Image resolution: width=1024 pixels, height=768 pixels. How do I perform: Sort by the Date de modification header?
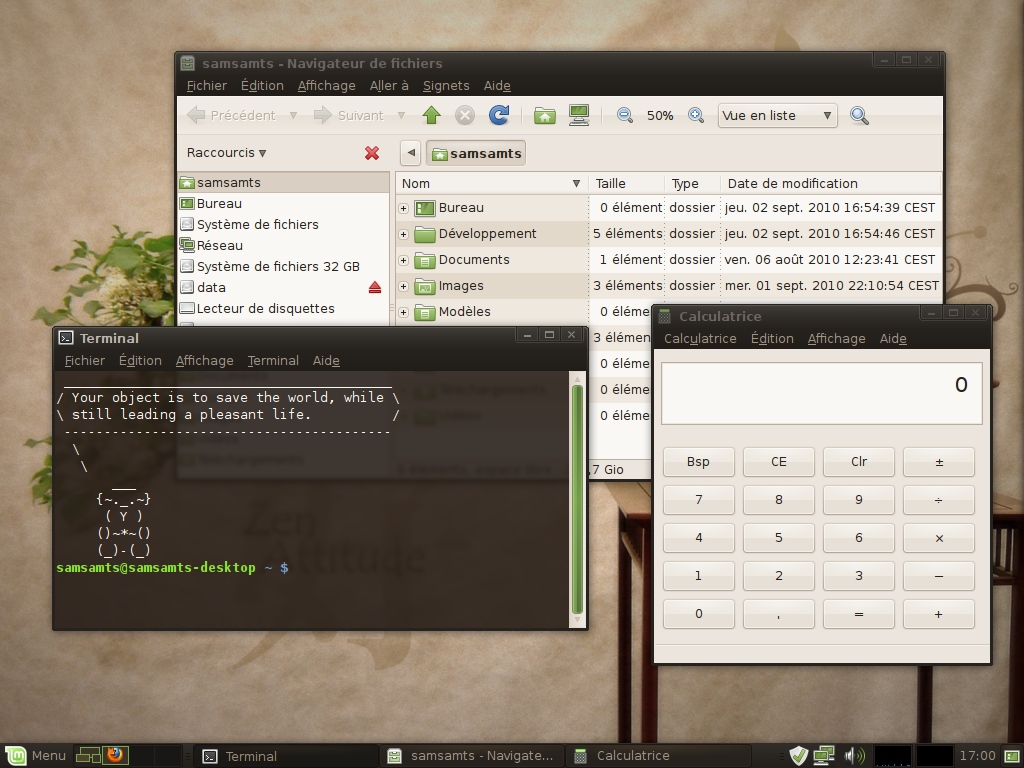[x=830, y=184]
